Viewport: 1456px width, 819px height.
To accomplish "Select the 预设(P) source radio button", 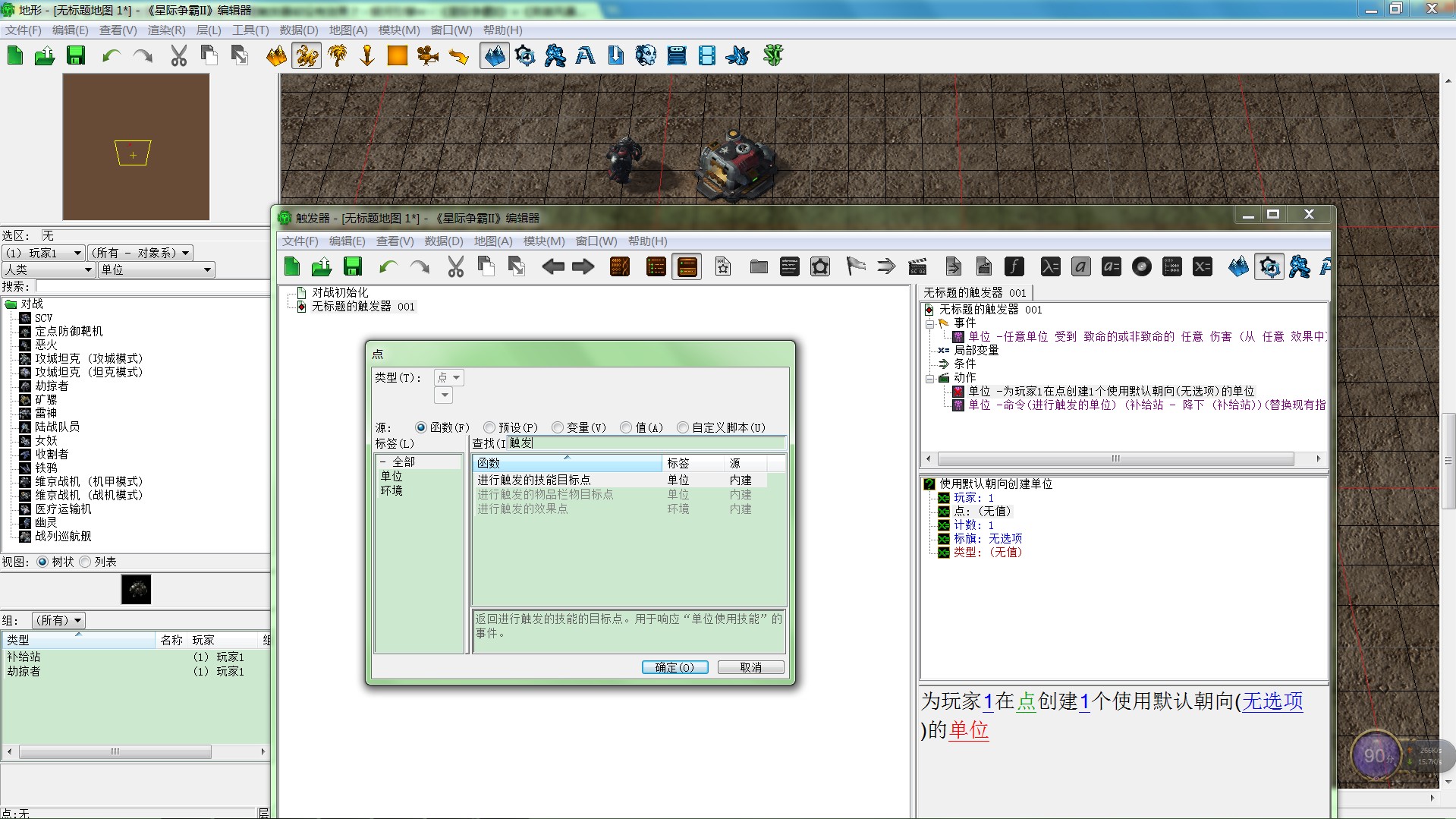I will tap(489, 427).
